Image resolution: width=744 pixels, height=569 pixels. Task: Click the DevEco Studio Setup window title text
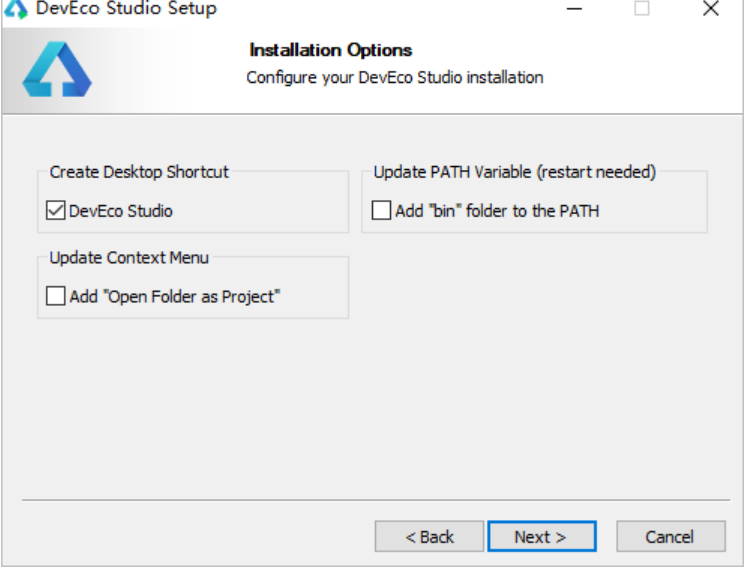pyautogui.click(x=126, y=9)
